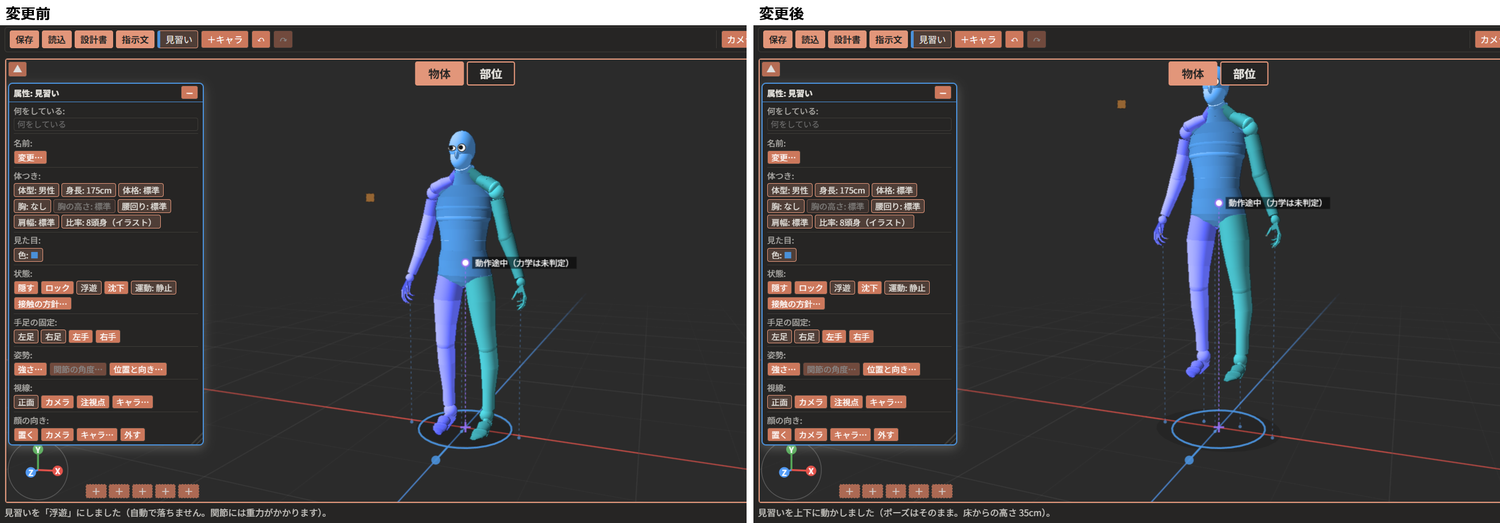Image resolution: width=1500 pixels, height=523 pixels.
Task: Toggle 左足 fixation in 変更前 panel
Action: 26,337
